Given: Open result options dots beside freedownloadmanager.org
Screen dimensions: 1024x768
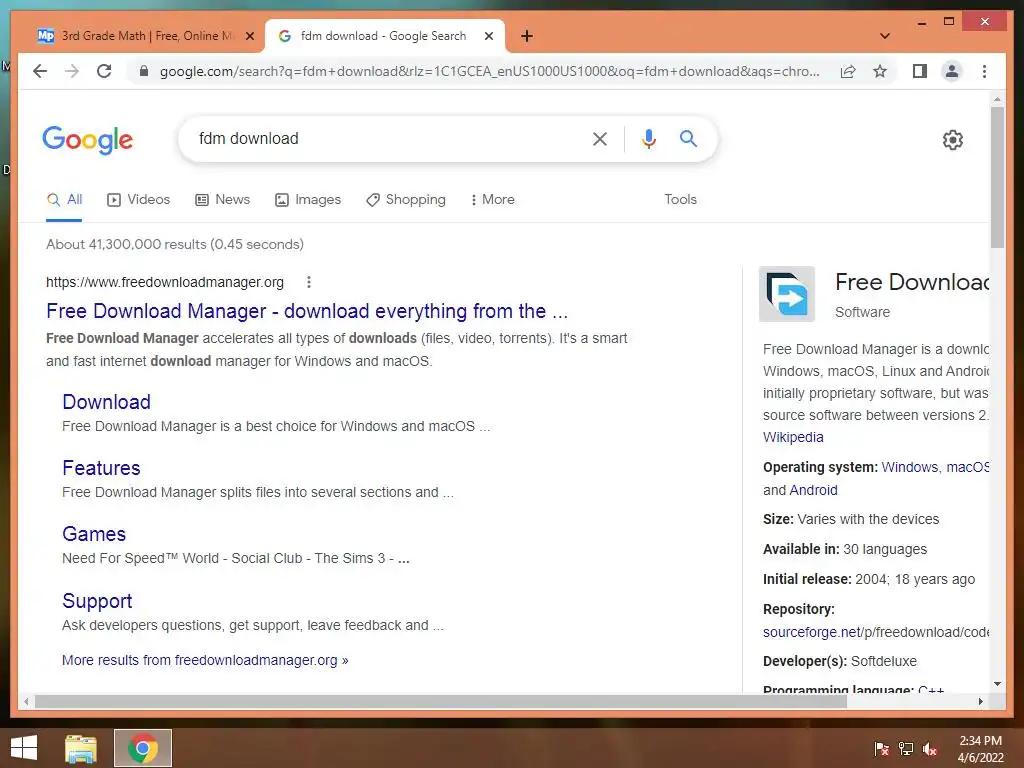Looking at the screenshot, I should click(309, 282).
